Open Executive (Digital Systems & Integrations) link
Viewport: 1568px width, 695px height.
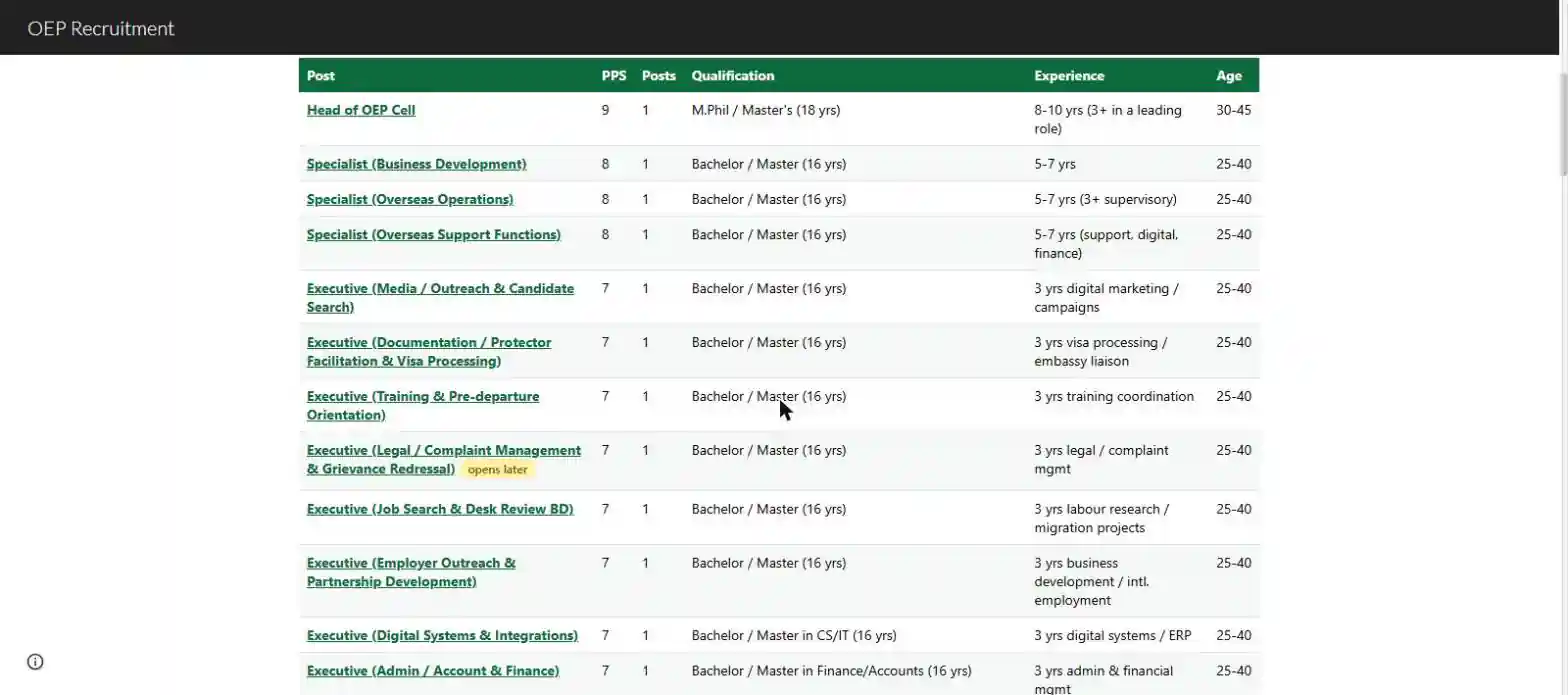pyautogui.click(x=442, y=636)
